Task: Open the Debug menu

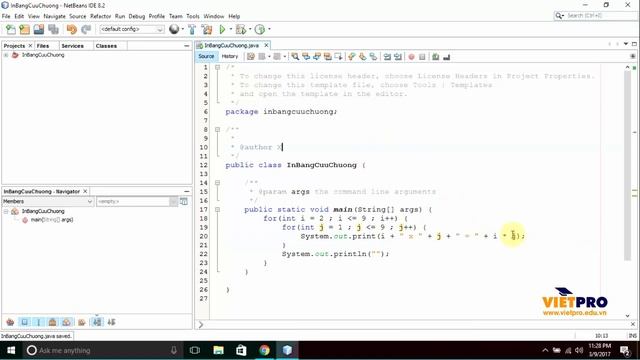Action: 137,16
